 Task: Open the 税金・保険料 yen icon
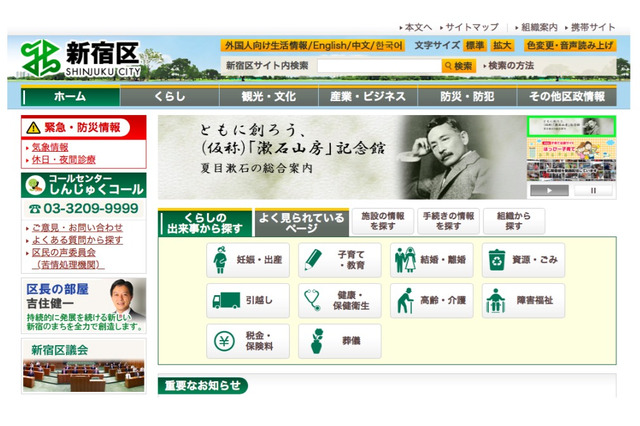pos(248,342)
